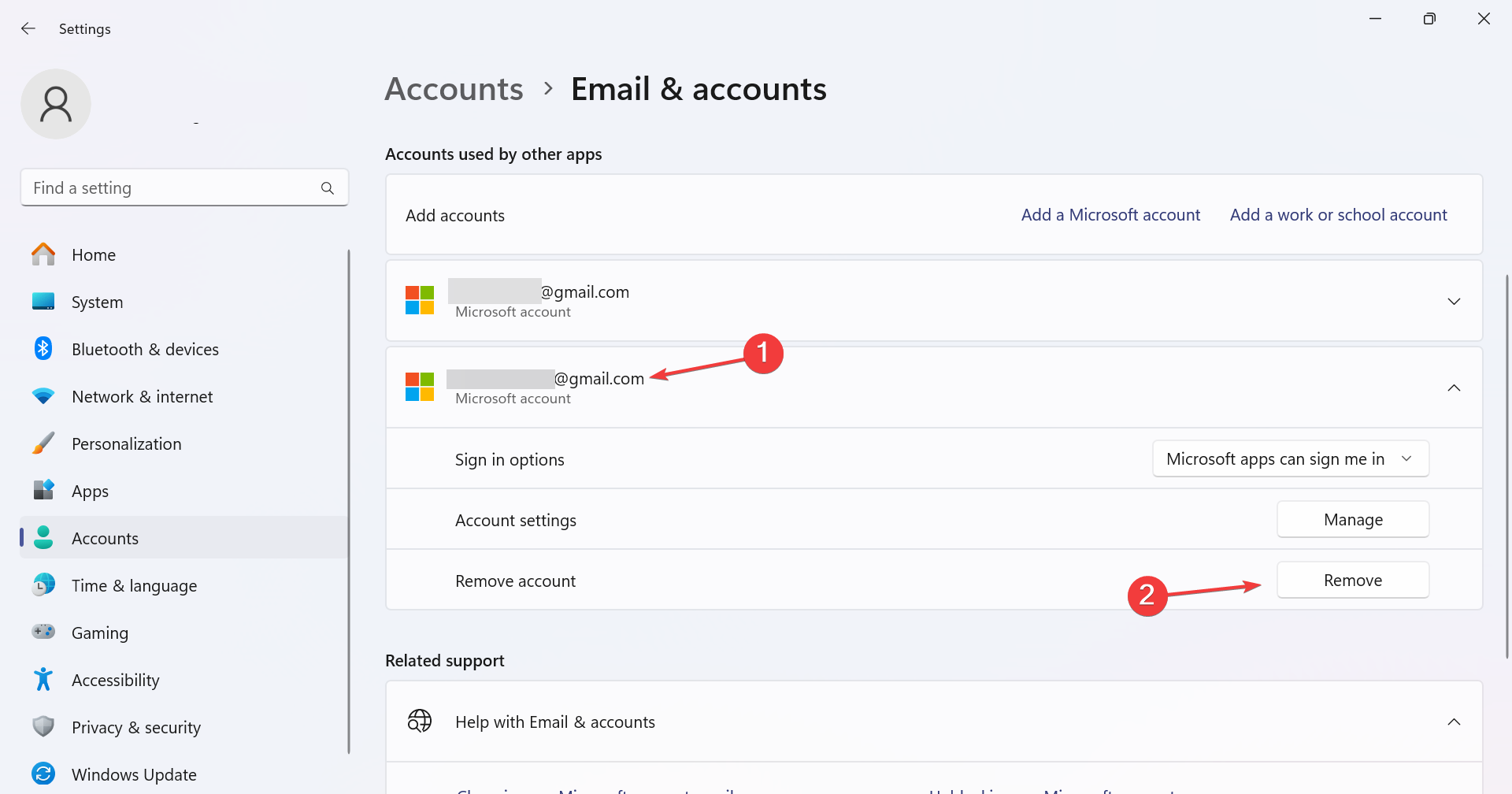Select Accounts in the breadcrumb
1512x794 pixels.
[x=454, y=88]
